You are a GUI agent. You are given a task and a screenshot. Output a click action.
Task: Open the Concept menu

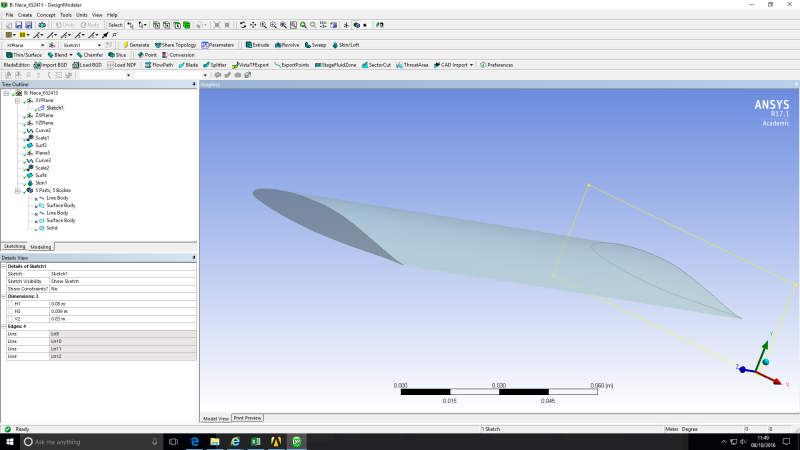click(46, 15)
